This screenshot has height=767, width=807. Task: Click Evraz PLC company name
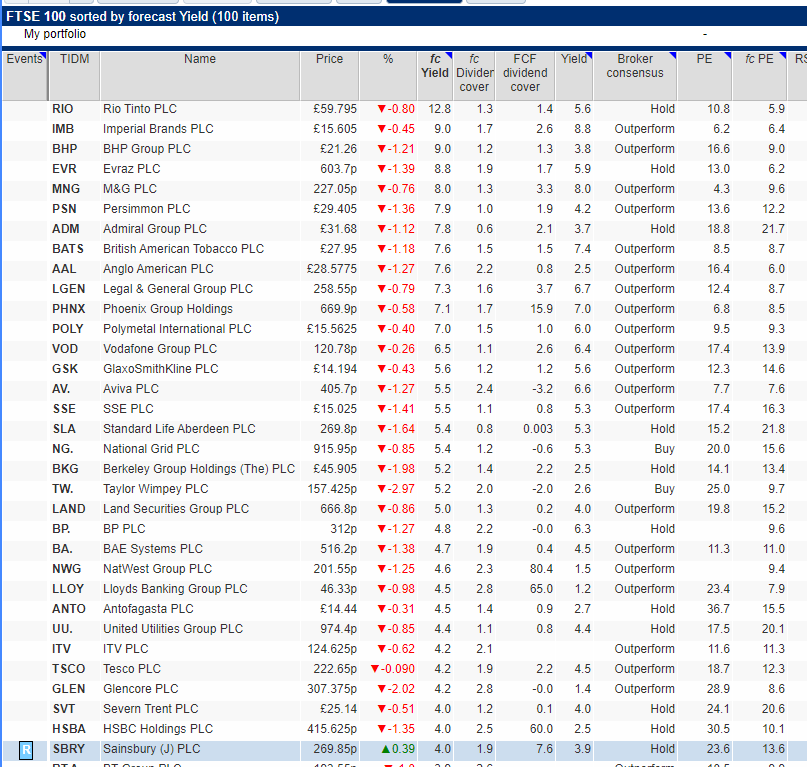tap(132, 169)
